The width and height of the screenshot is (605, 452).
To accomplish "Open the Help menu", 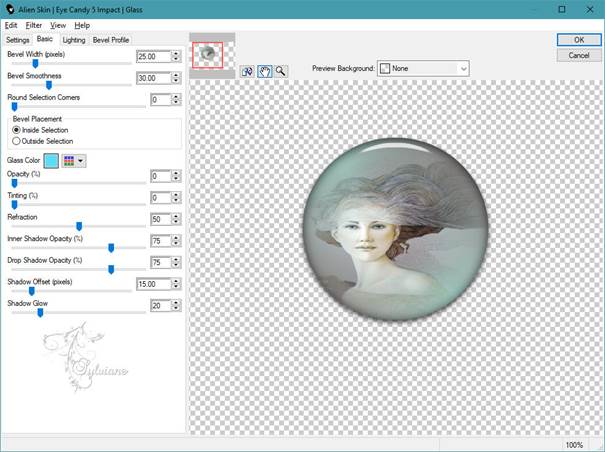I will coord(82,25).
